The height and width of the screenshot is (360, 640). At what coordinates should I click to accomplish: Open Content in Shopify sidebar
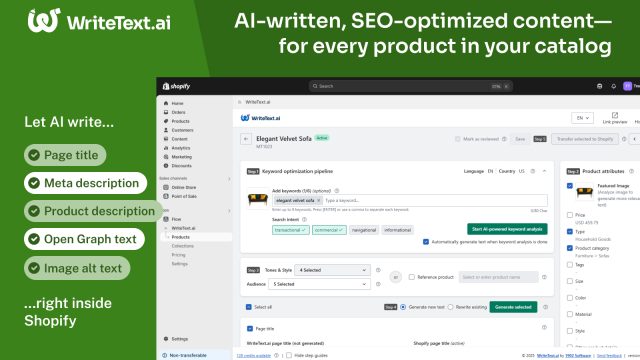pyautogui.click(x=179, y=139)
